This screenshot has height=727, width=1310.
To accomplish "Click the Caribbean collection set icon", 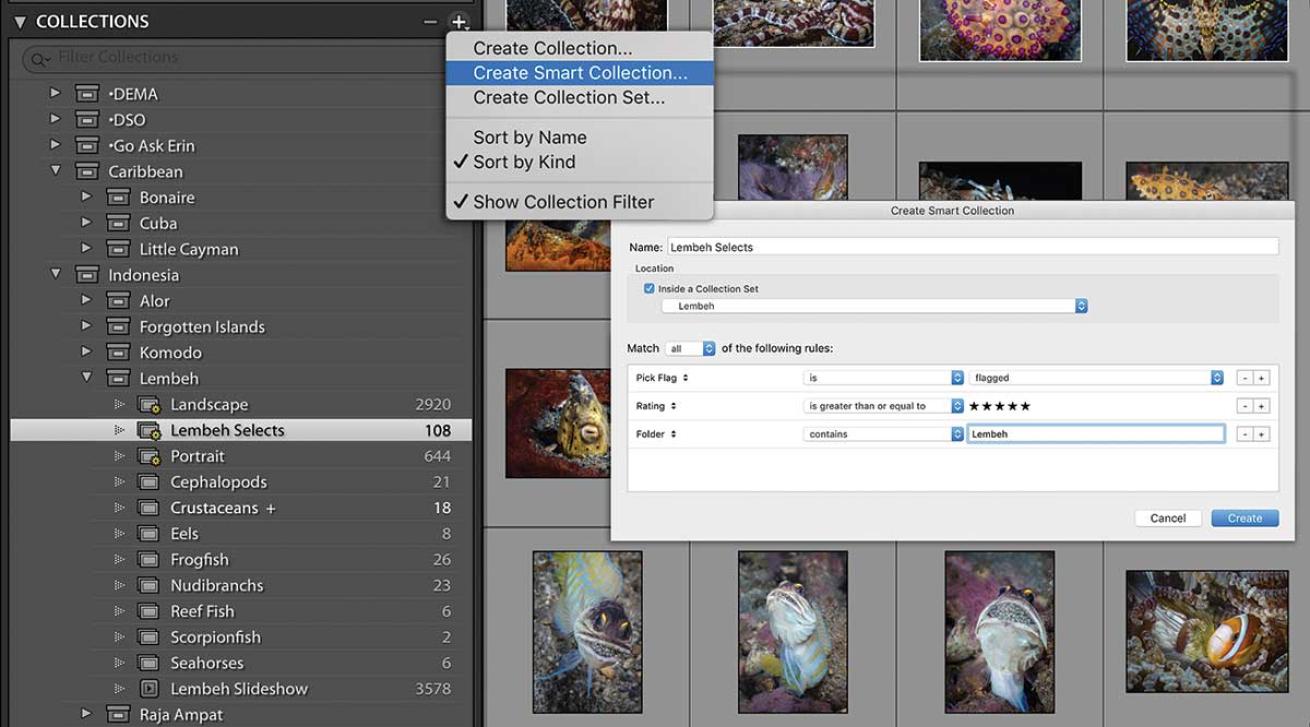I will pos(87,172).
